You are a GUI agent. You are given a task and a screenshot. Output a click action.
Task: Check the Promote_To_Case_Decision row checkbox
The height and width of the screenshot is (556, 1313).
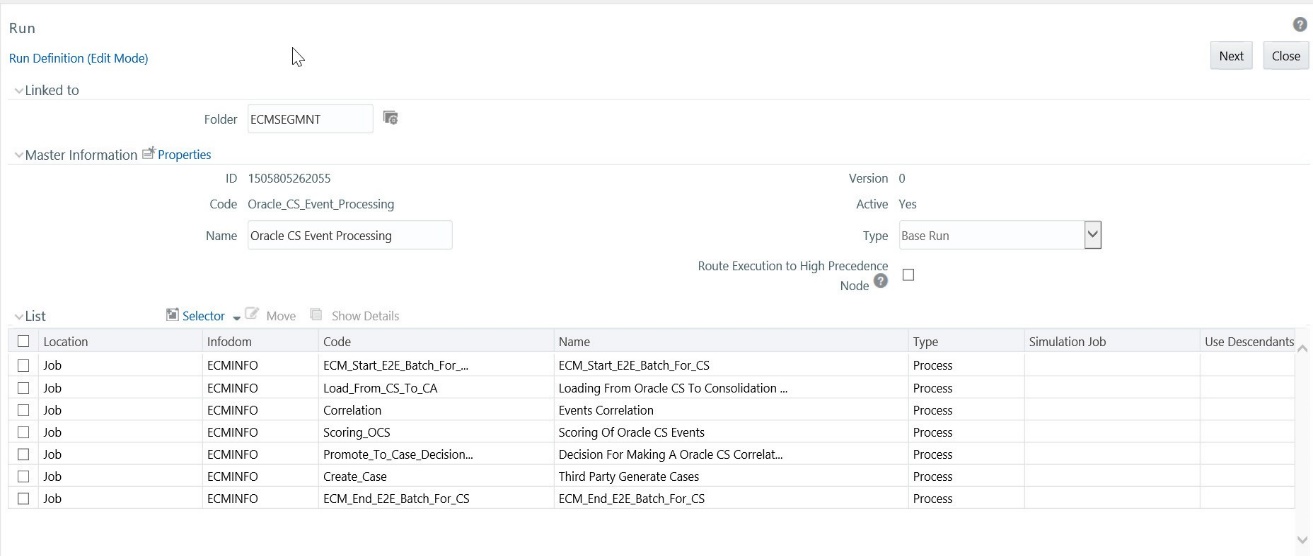23,454
